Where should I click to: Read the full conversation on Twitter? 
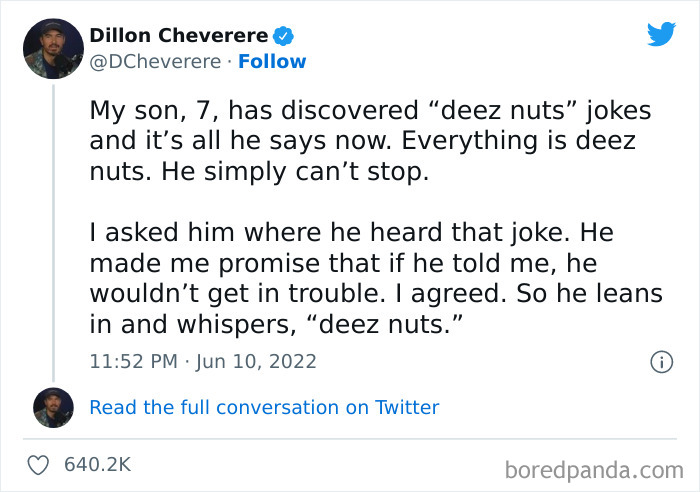point(264,407)
